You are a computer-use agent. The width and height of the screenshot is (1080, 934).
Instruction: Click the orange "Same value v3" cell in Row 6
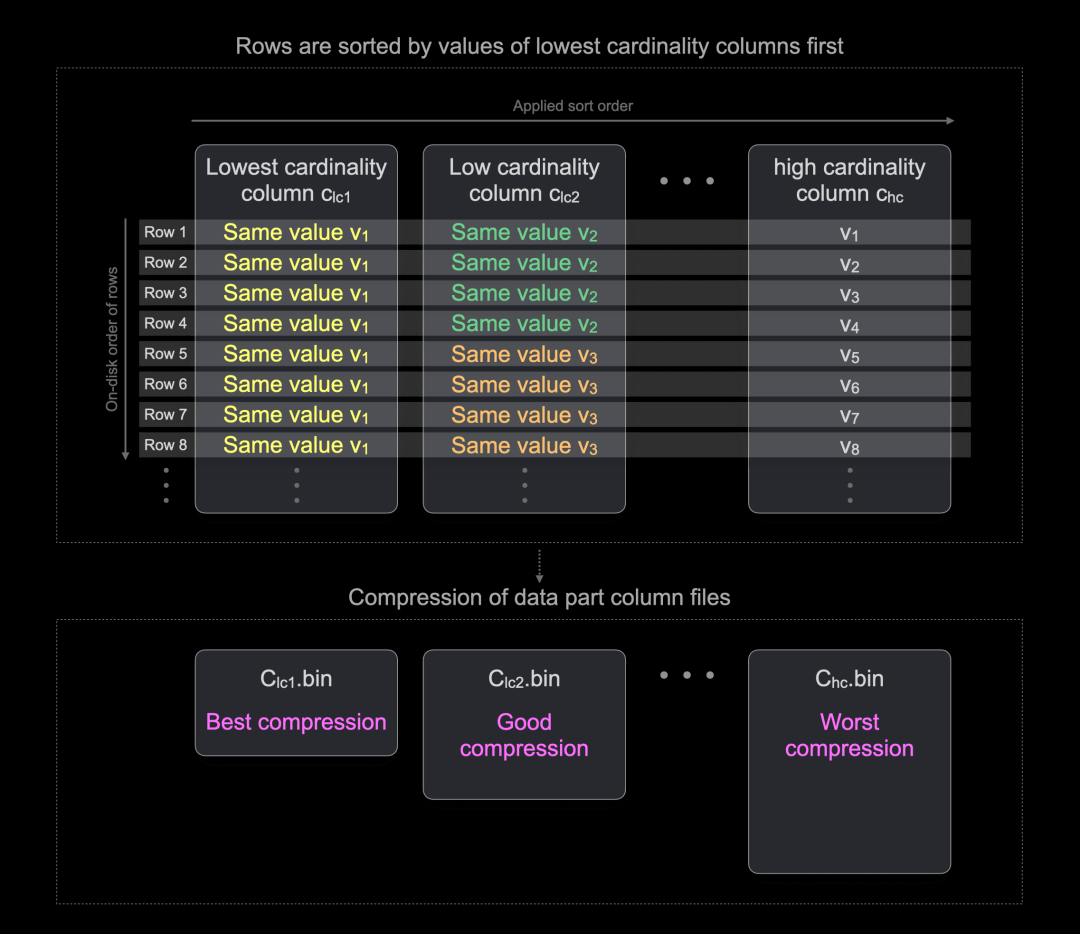tap(524, 384)
